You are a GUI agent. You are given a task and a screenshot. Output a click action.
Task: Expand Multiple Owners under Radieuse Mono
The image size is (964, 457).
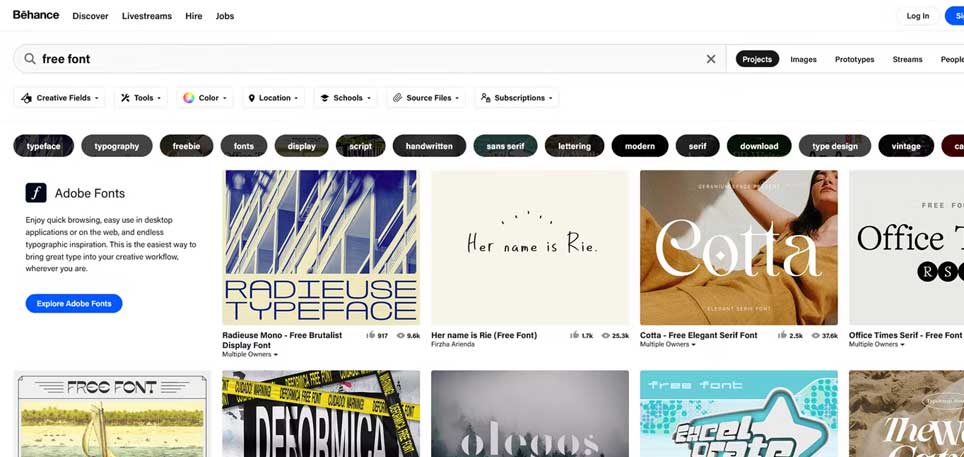pyautogui.click(x=250, y=354)
